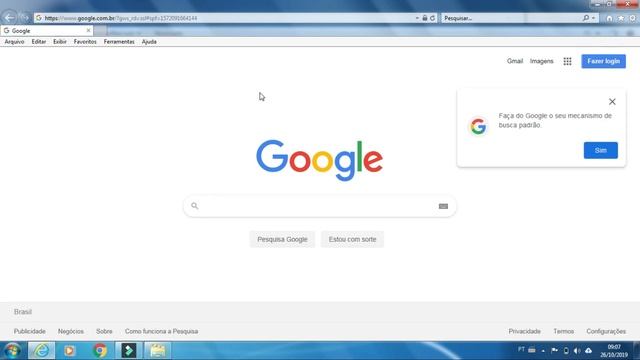Click the Internet Explorer taskbar icon
Screen dimensions: 640x360
41,351
